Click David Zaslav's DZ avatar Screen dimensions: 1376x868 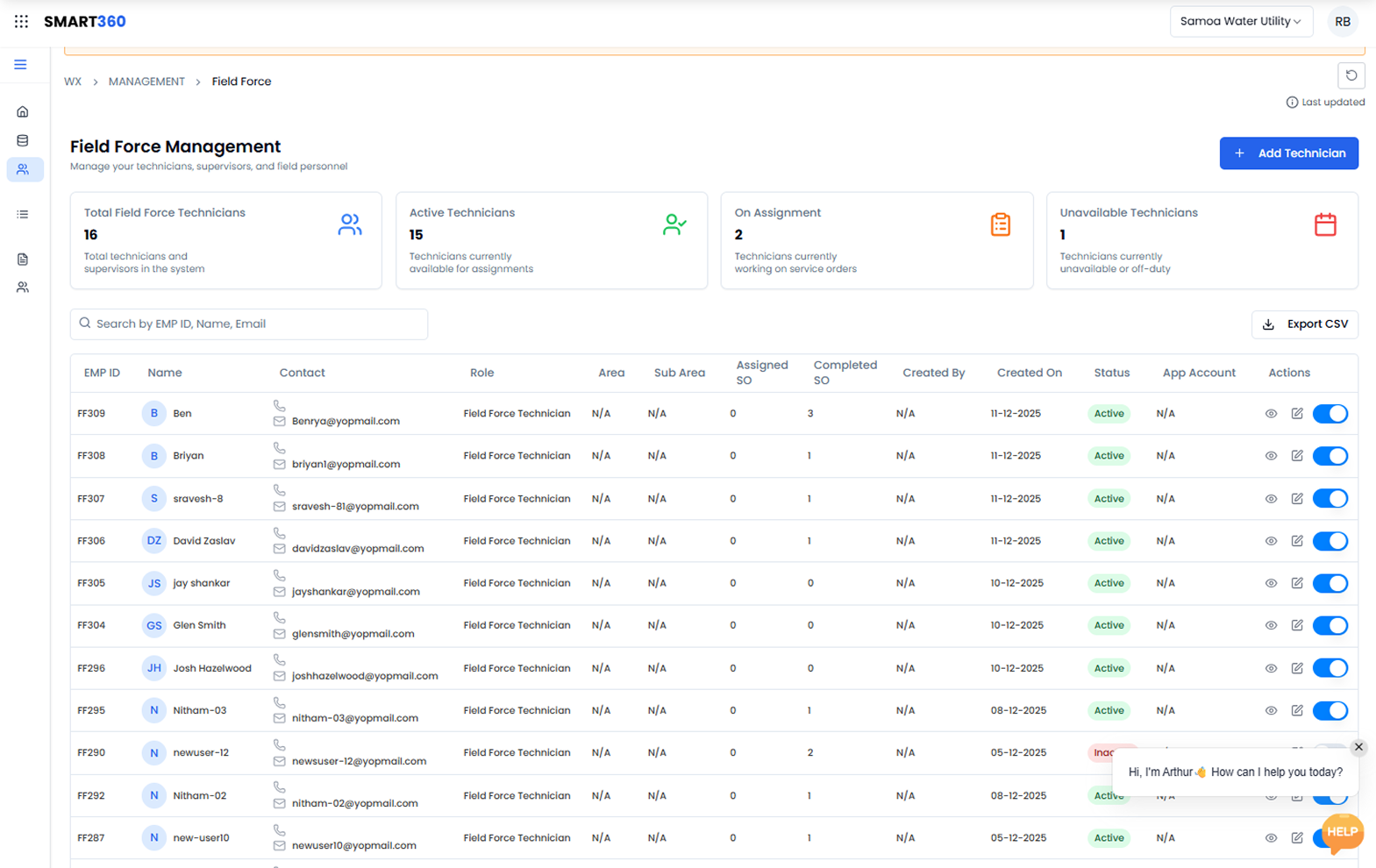154,541
